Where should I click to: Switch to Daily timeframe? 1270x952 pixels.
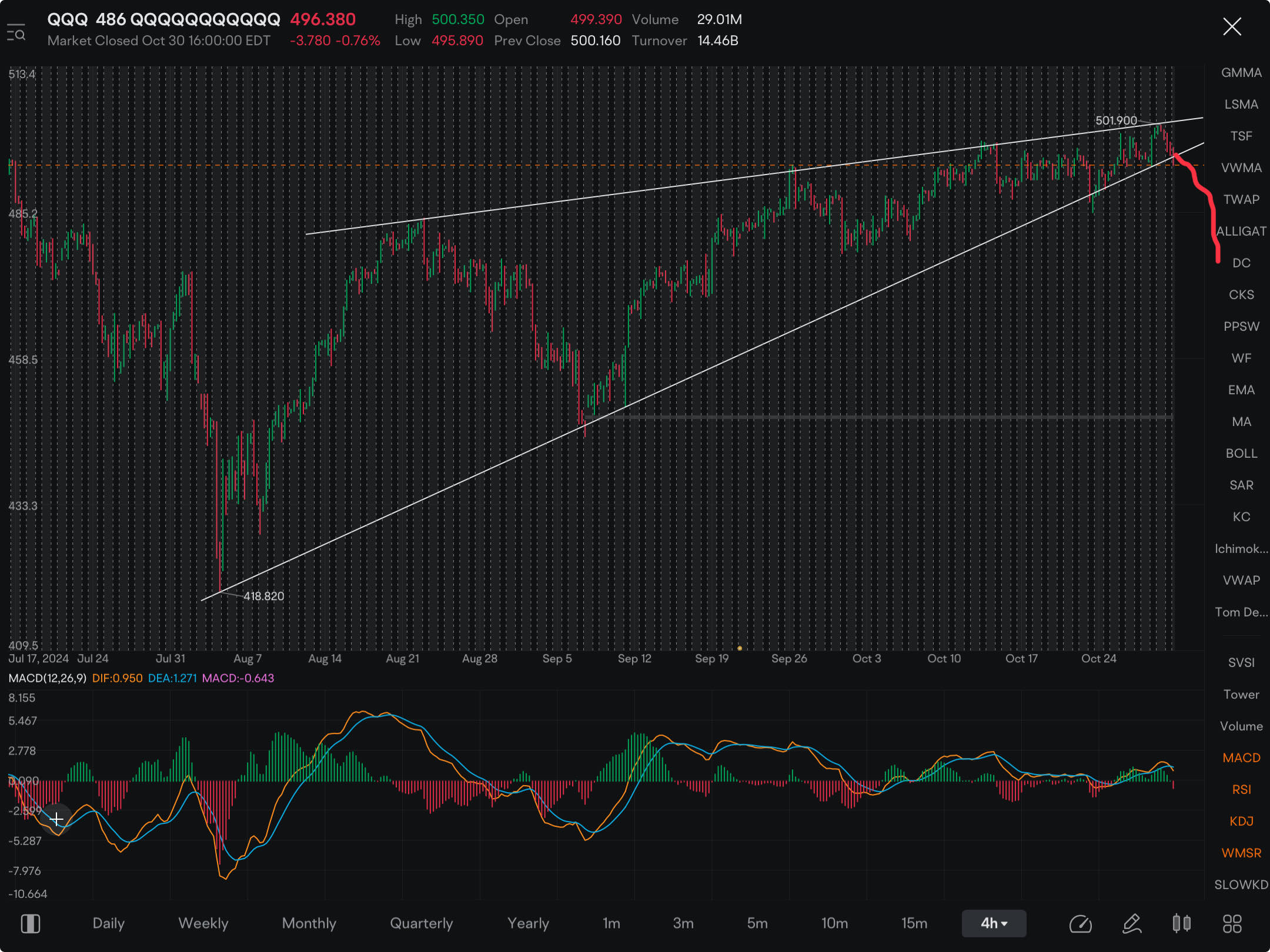(108, 923)
